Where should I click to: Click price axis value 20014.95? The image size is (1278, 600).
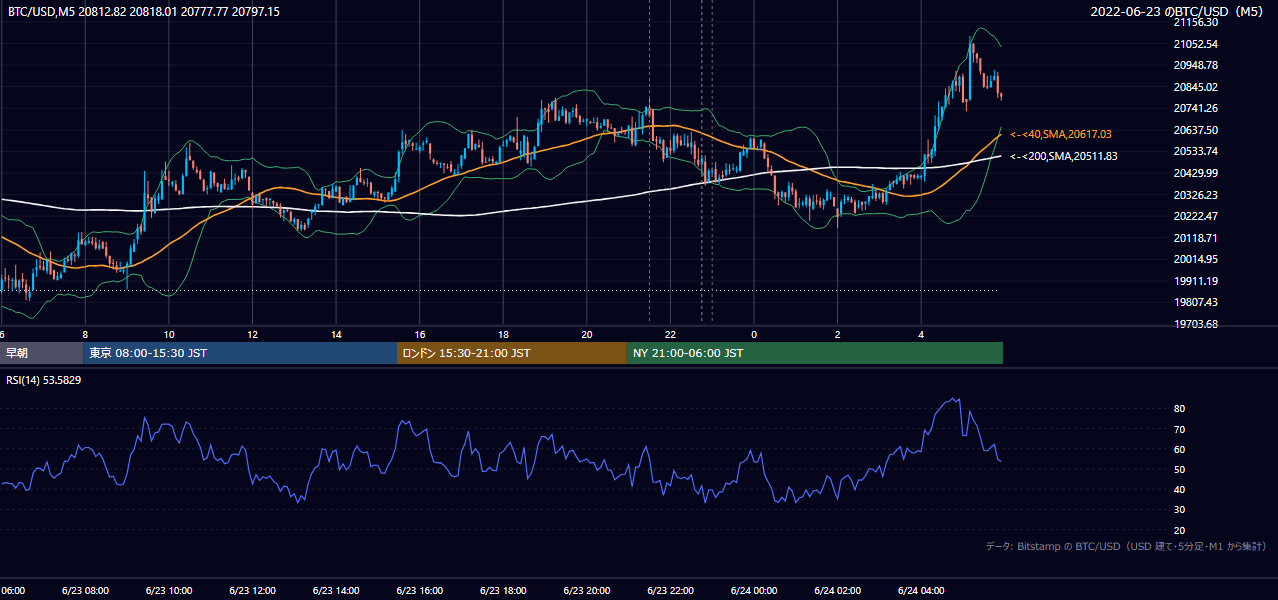click(1195, 259)
